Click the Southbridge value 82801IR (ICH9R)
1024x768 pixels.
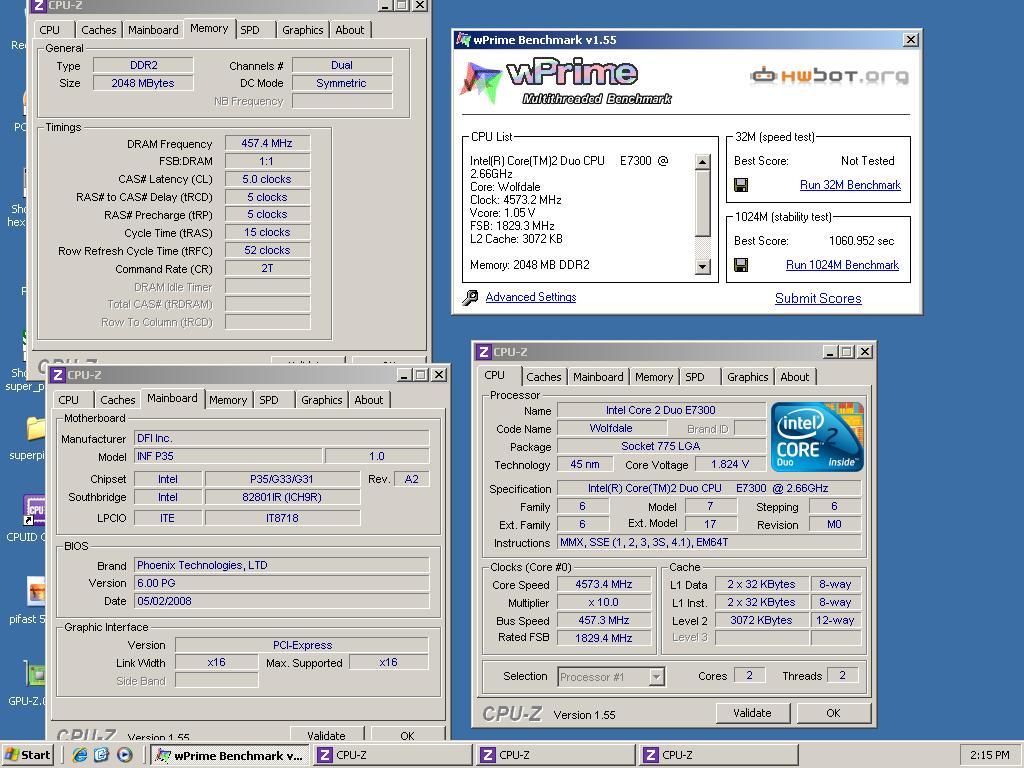(x=282, y=497)
